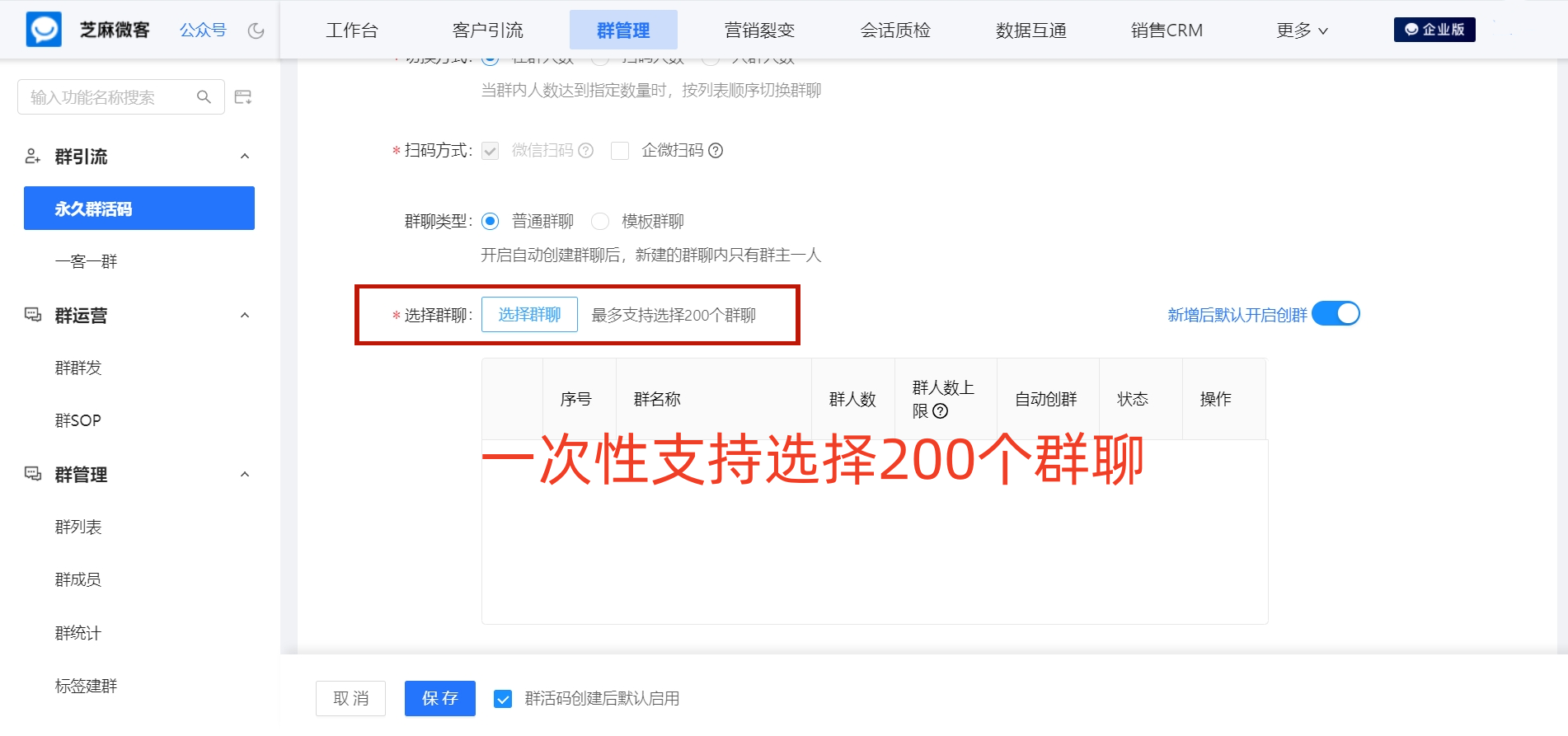This screenshot has width=1568, height=736.
Task: Collapse the 群管理 section
Action: pyautogui.click(x=245, y=474)
